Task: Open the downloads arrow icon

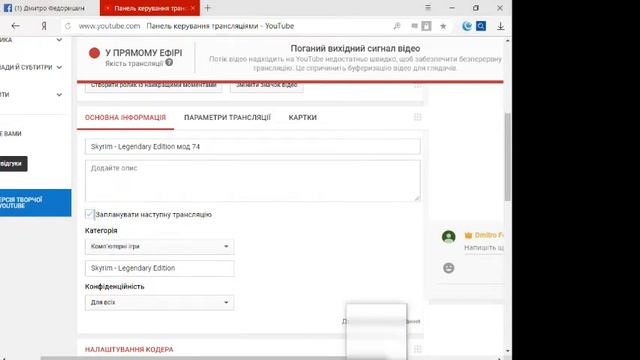Action: tap(500, 26)
